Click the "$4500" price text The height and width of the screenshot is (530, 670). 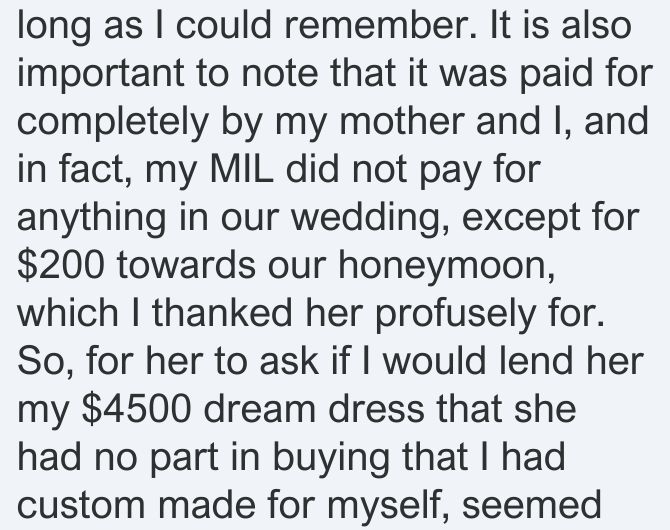[x=136, y=409]
